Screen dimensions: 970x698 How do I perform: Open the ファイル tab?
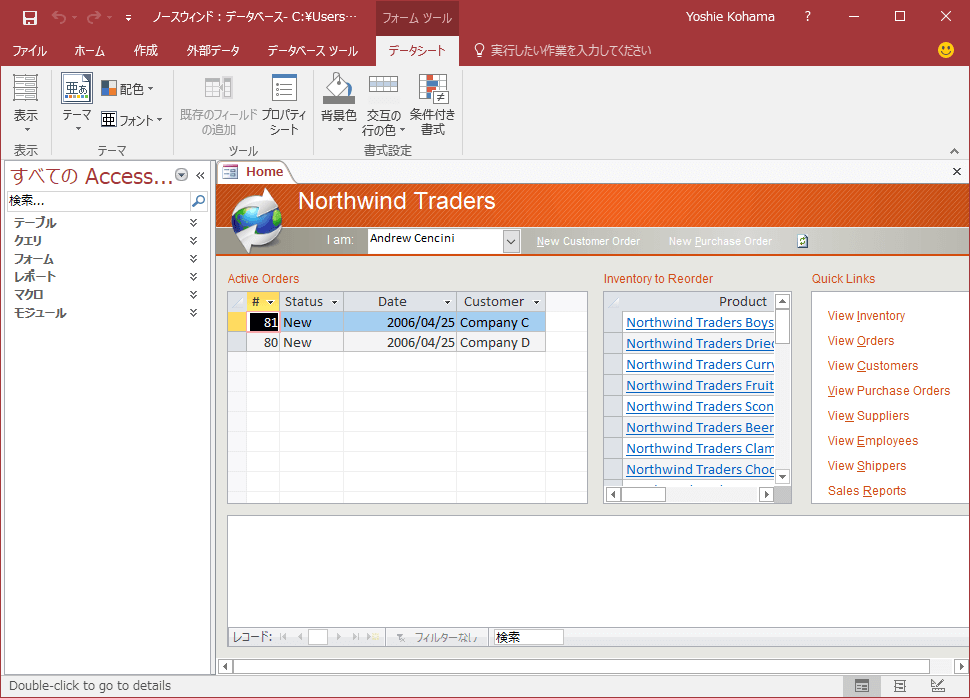pyautogui.click(x=29, y=51)
